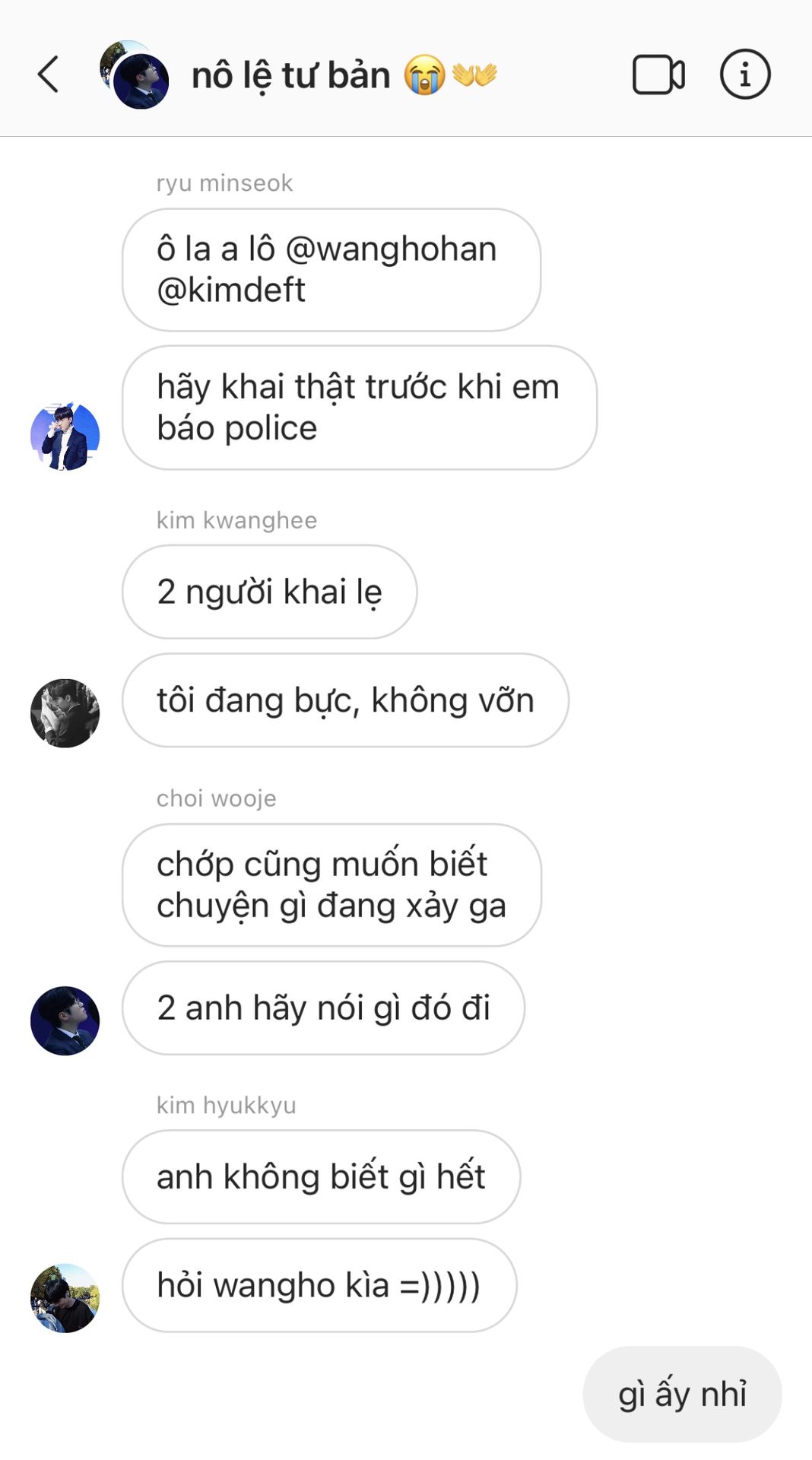Tap sender name choi wooje
Screen dimensions: 812x1460
pos(216,799)
